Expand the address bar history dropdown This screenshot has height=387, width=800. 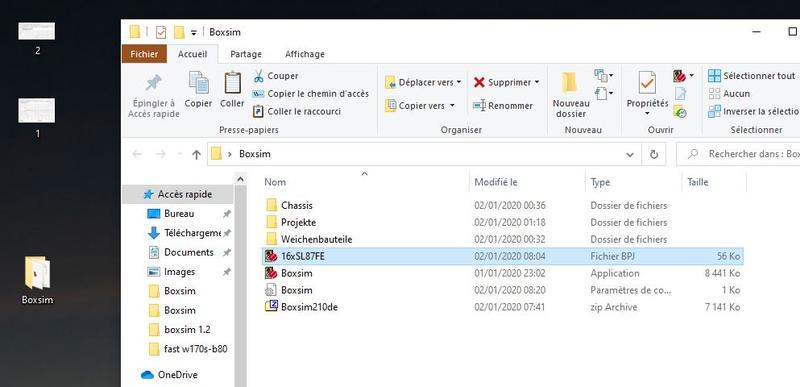[630, 154]
